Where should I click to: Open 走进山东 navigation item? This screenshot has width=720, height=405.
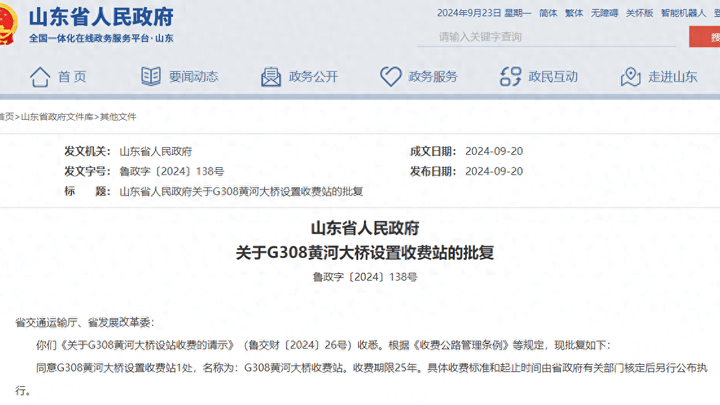[673, 77]
